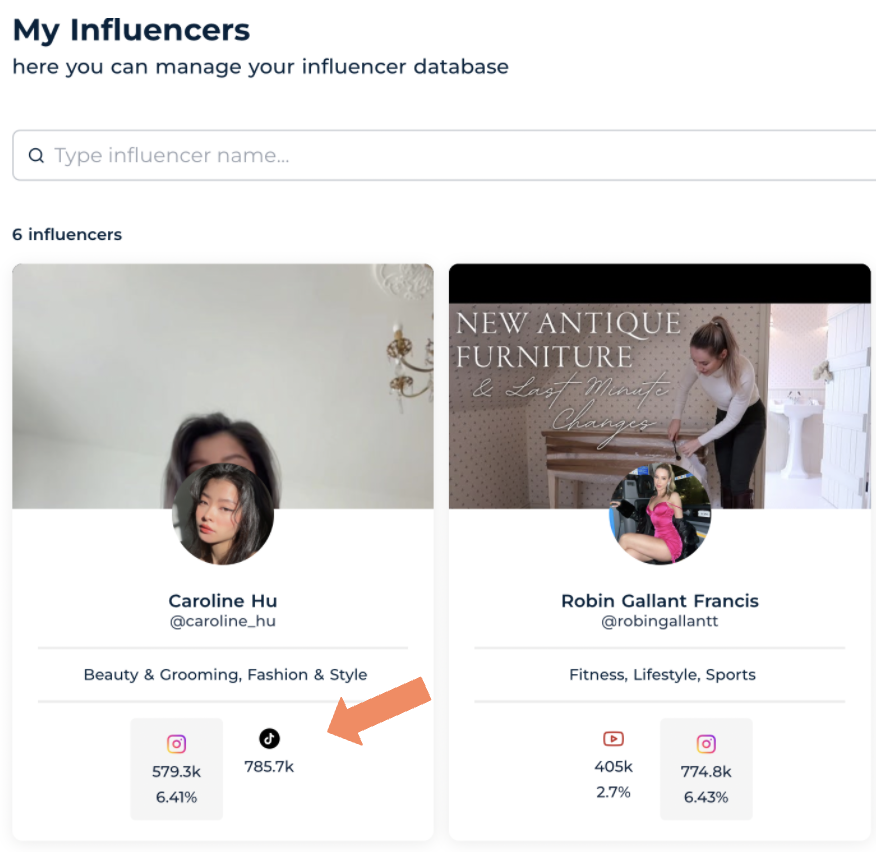
Task: Click Robin Gallant Francis's Instagram icon
Action: [x=706, y=744]
